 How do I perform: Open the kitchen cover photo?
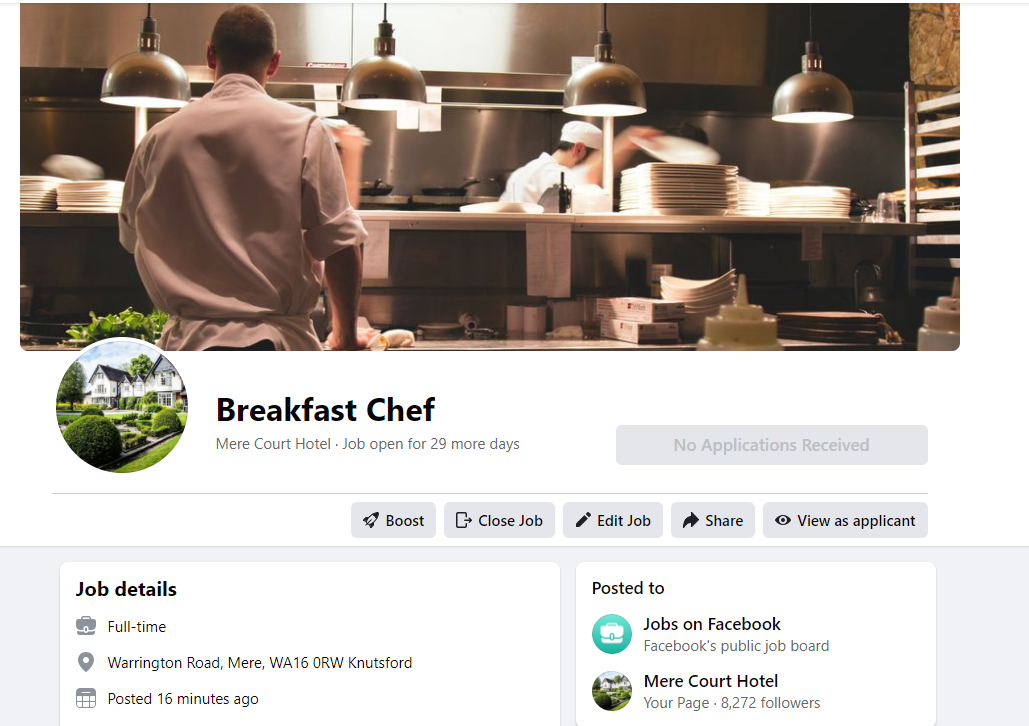click(x=490, y=177)
